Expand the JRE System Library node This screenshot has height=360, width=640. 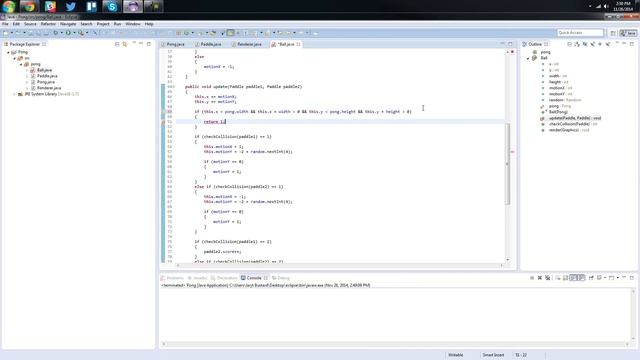(x=15, y=94)
